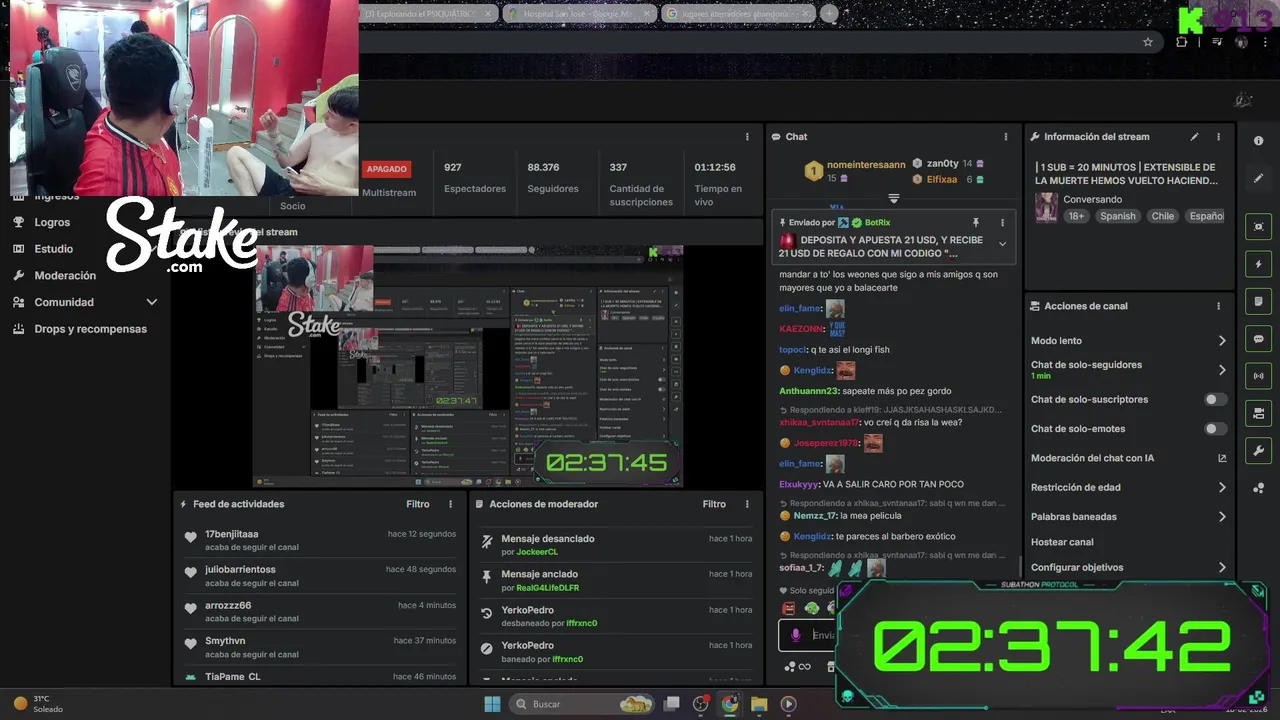Open RealG4LifeDLFR moderator link
1280x720 pixels.
(547, 588)
